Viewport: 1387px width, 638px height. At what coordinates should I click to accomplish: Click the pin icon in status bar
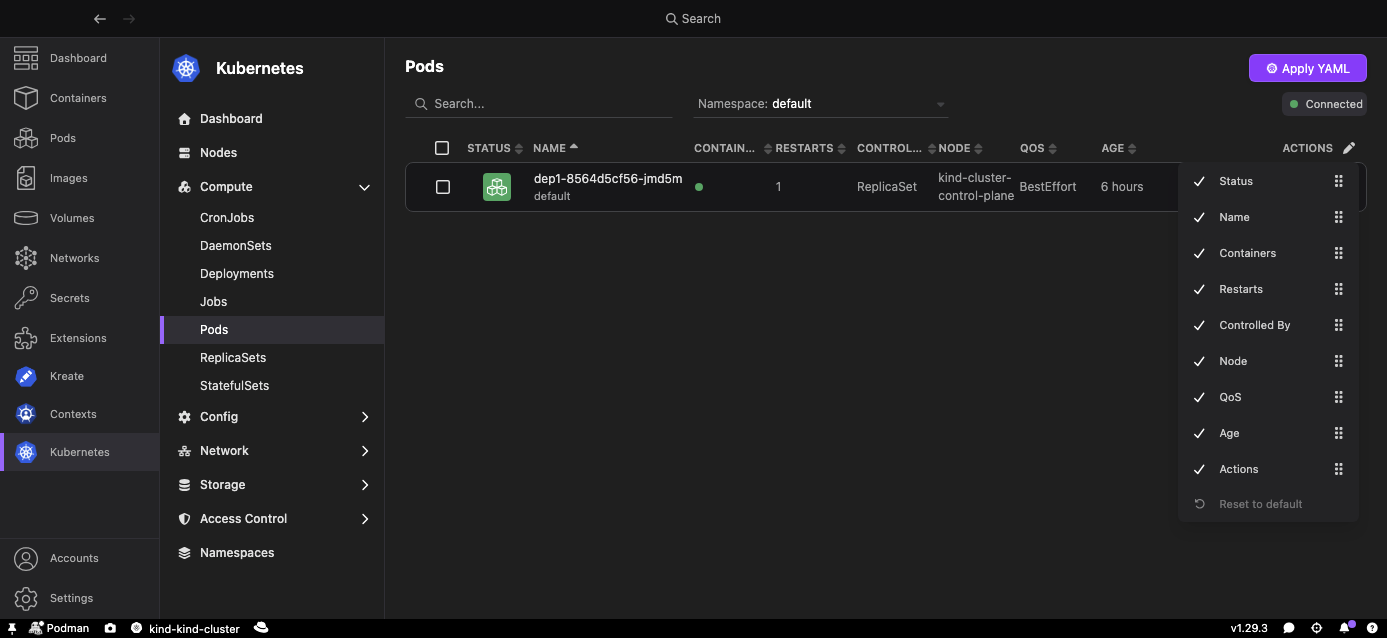[x=12, y=628]
